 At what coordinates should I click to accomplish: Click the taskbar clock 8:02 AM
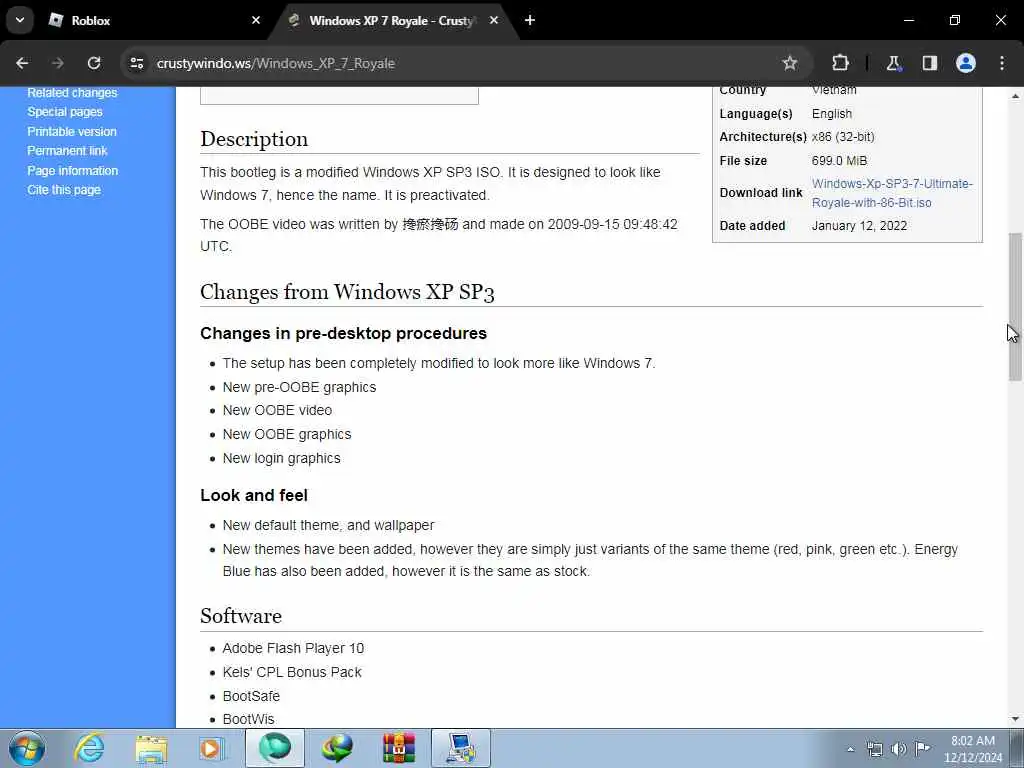[972, 741]
